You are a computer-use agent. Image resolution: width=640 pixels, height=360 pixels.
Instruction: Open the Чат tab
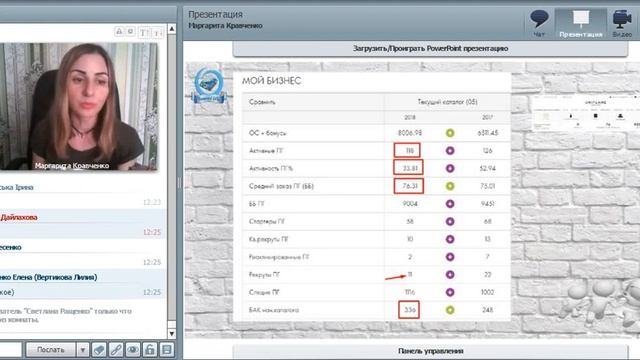coord(539,23)
